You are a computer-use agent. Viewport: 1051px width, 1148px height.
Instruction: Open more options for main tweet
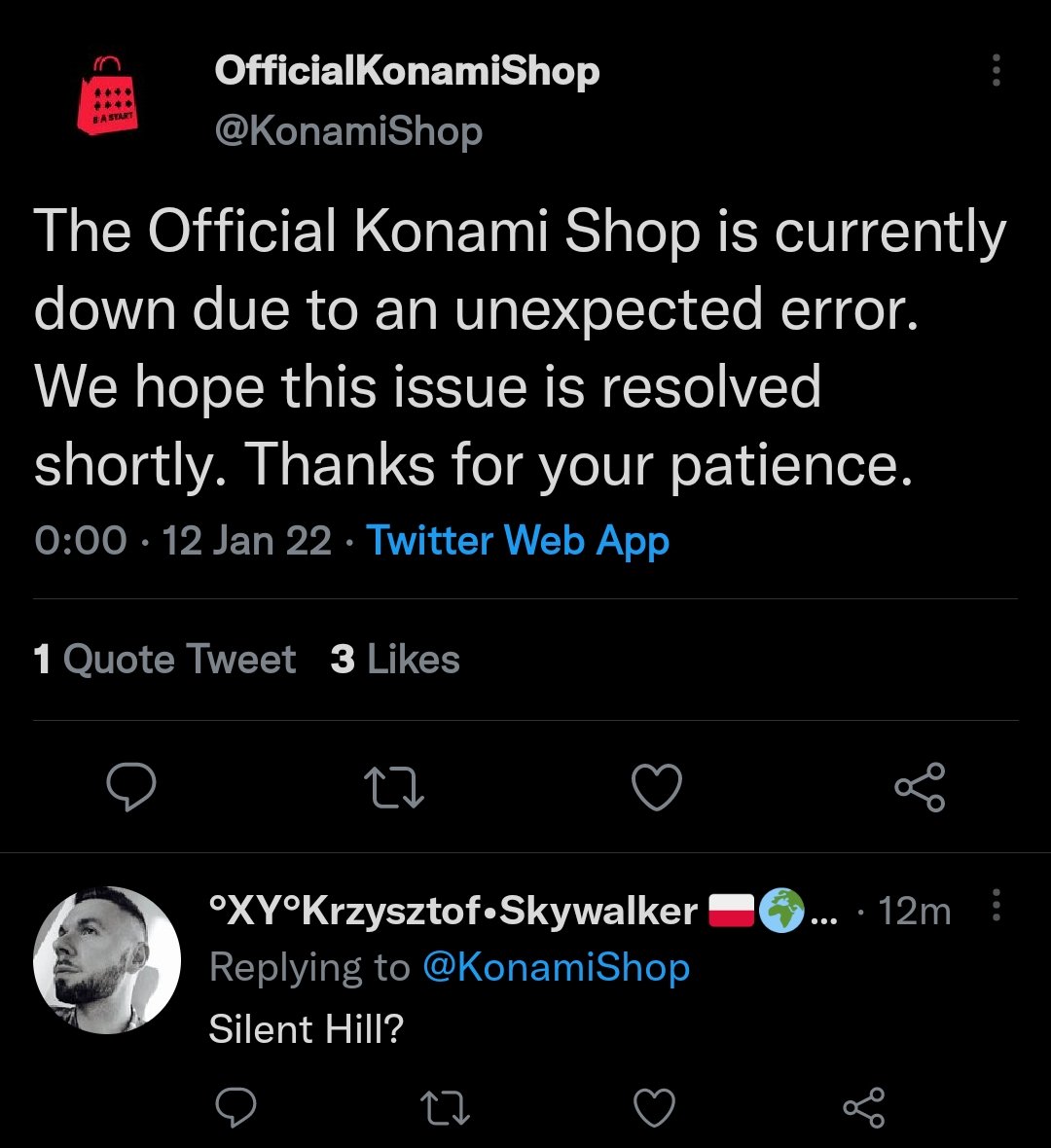coord(996,71)
